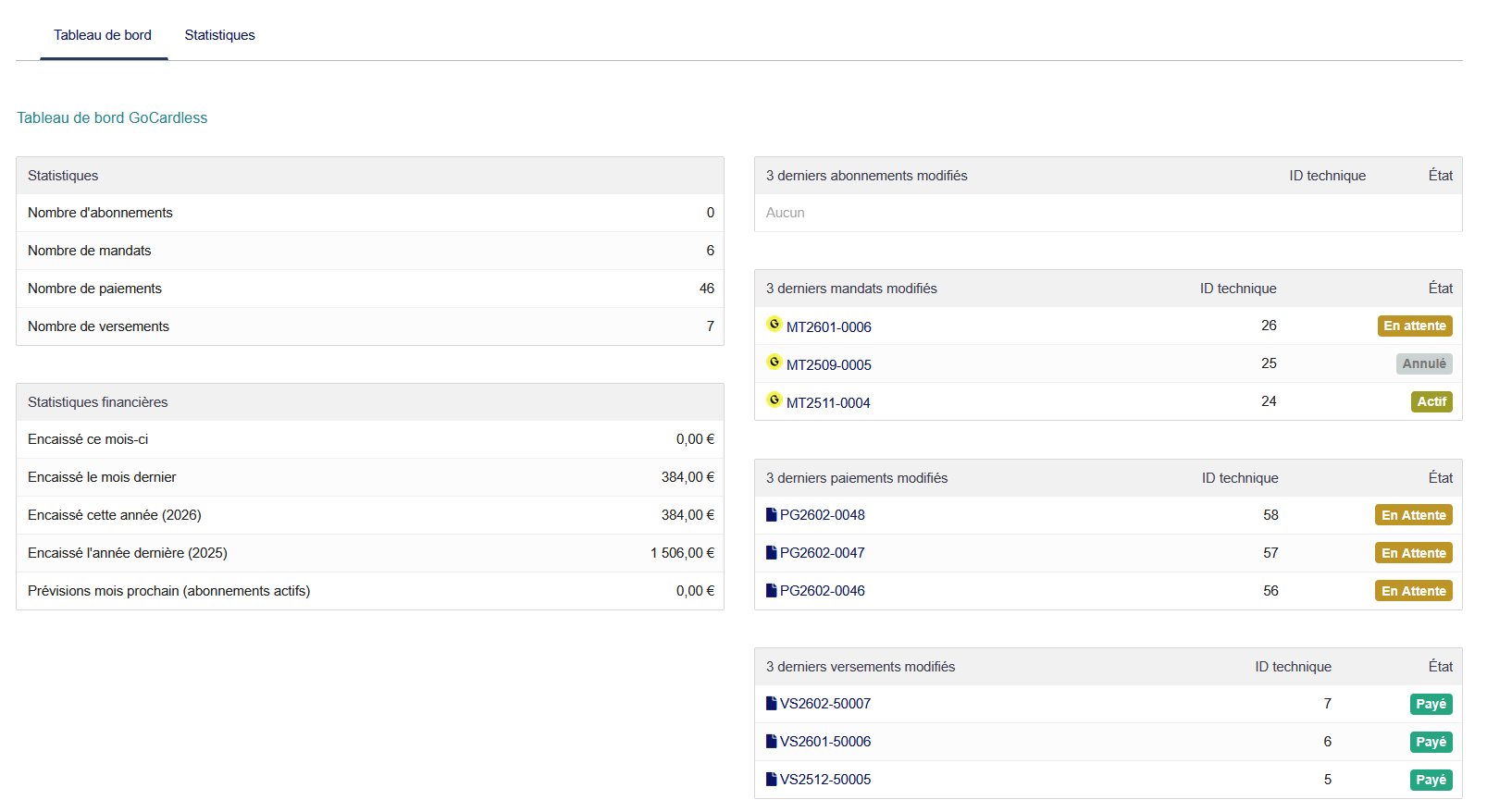Click the document icon beside PG2602-0046
1487x812 pixels.
click(x=772, y=591)
